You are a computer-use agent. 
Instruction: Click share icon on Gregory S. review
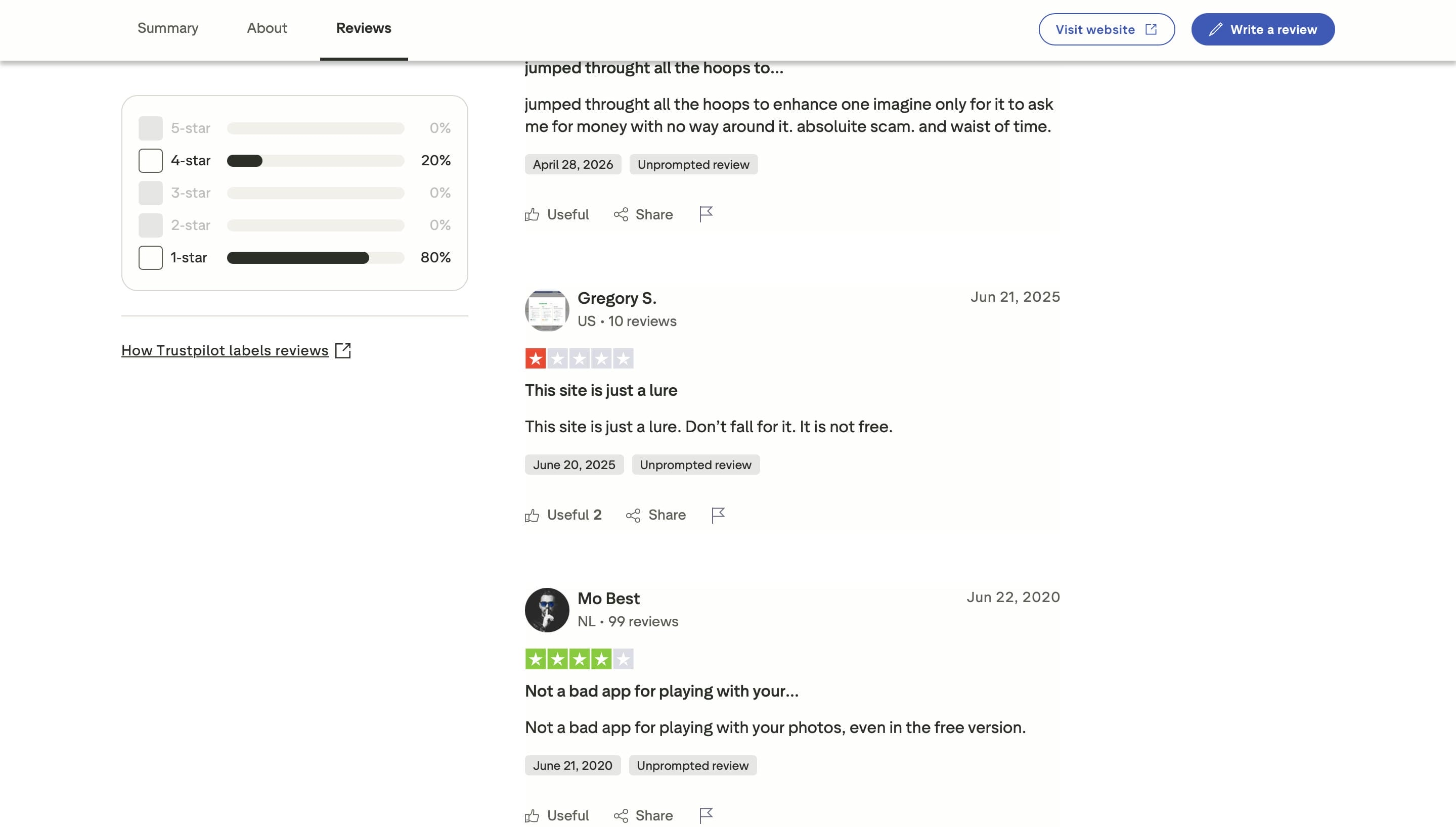coord(633,515)
